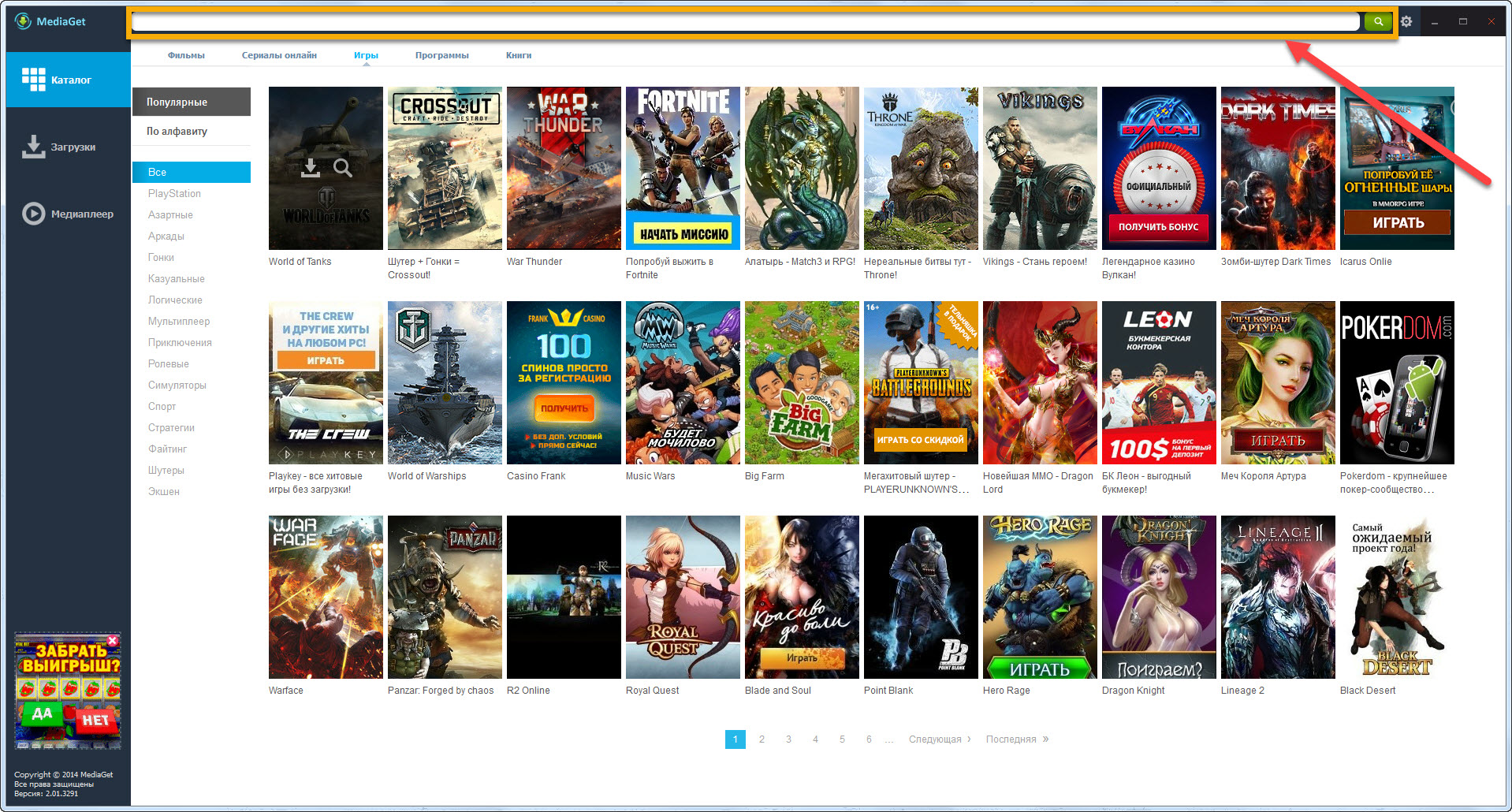Filter games by Приключения
The width and height of the screenshot is (1512, 812).
click(x=180, y=342)
